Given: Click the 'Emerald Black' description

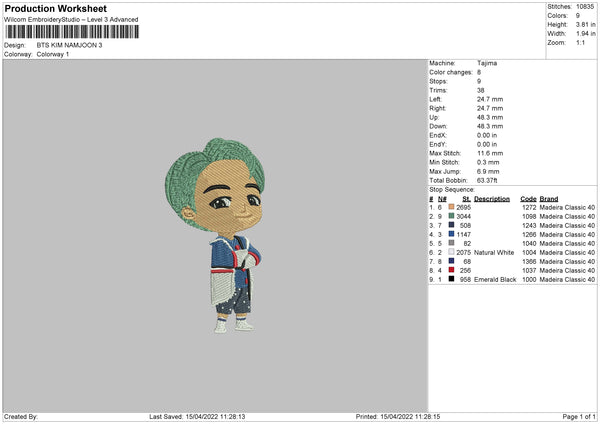Looking at the screenshot, I should (x=495, y=280).
